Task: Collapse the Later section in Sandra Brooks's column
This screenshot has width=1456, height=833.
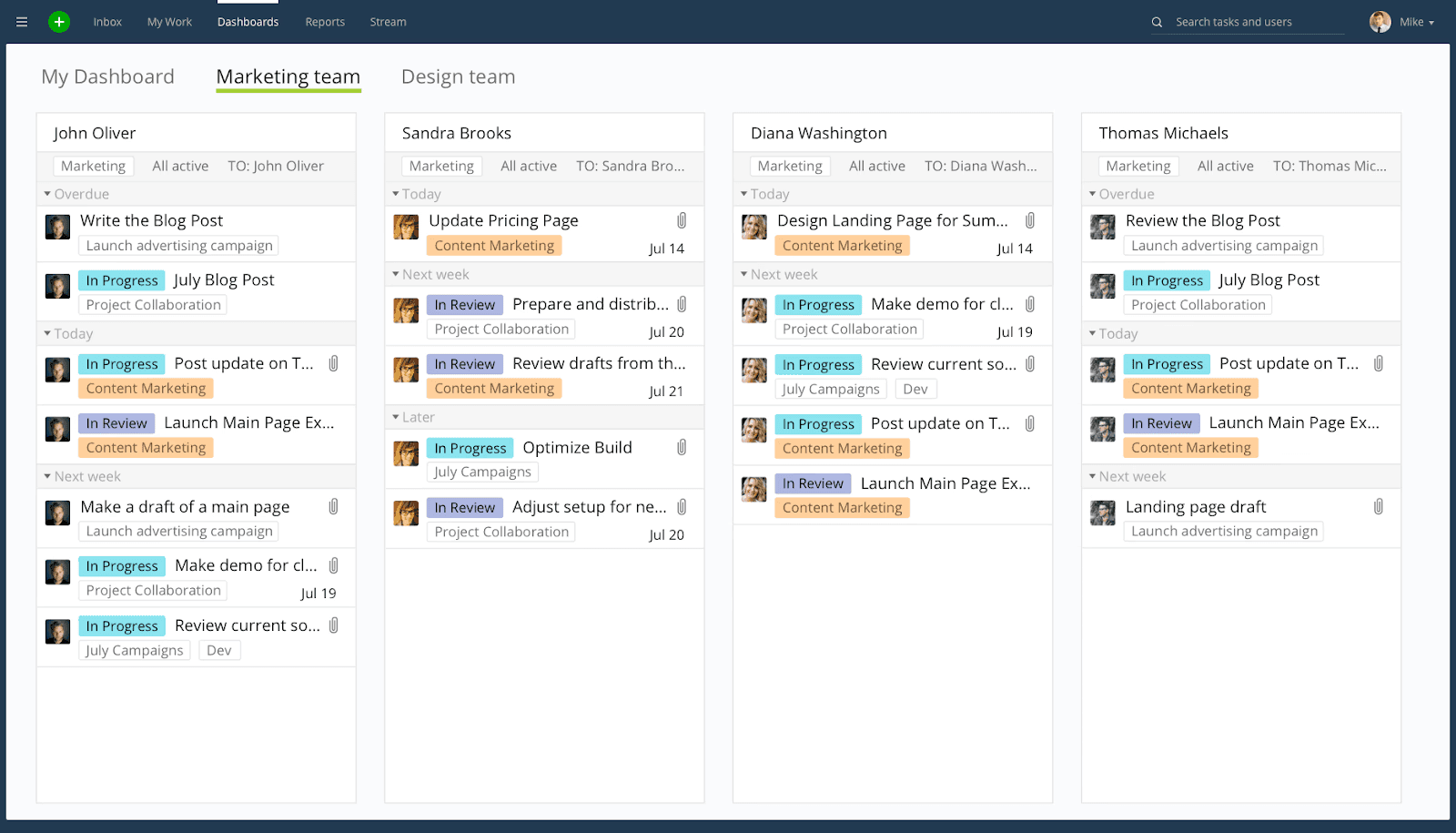Action: tap(397, 417)
